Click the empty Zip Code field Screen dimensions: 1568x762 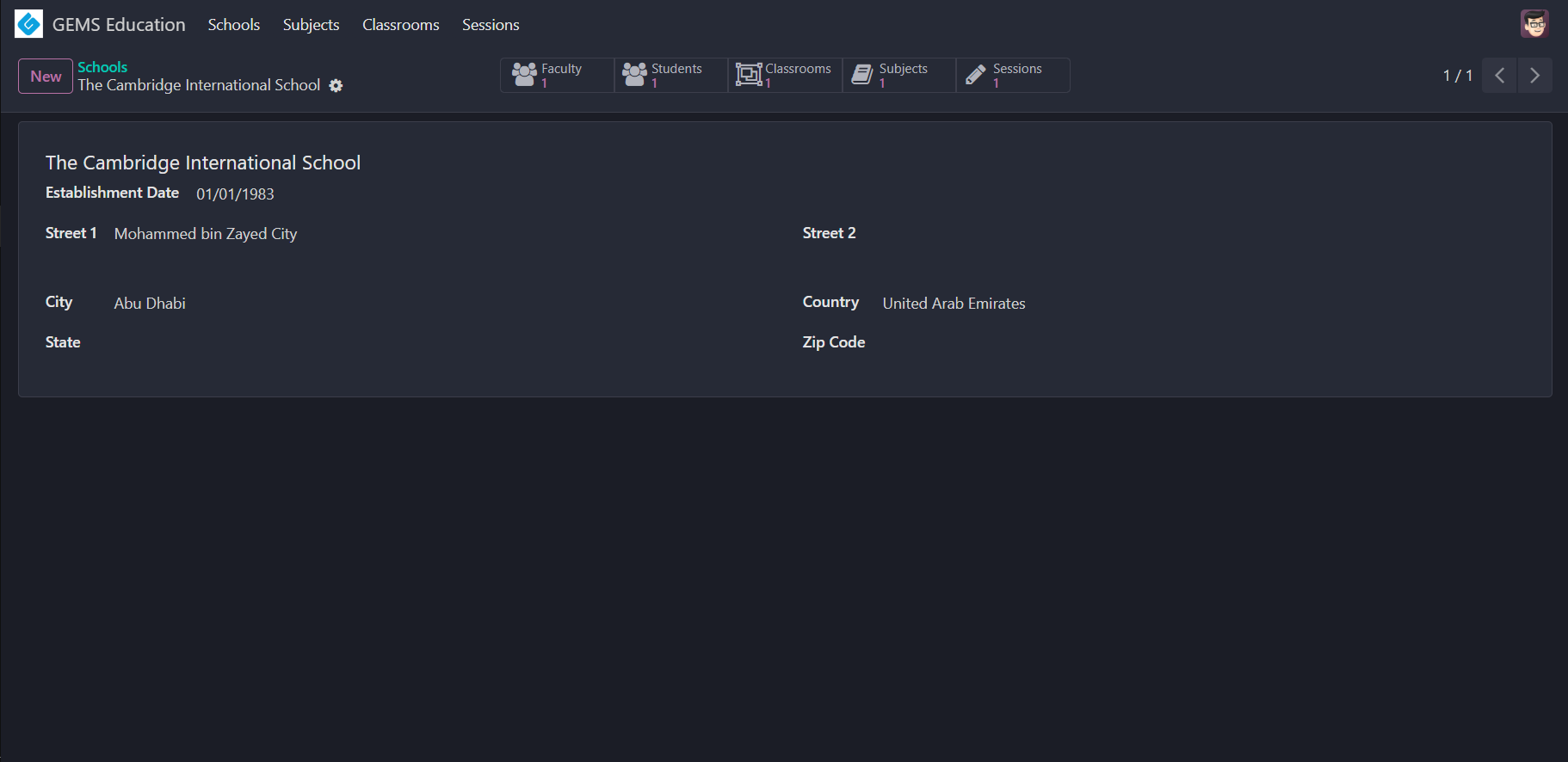pyautogui.click(x=1204, y=343)
